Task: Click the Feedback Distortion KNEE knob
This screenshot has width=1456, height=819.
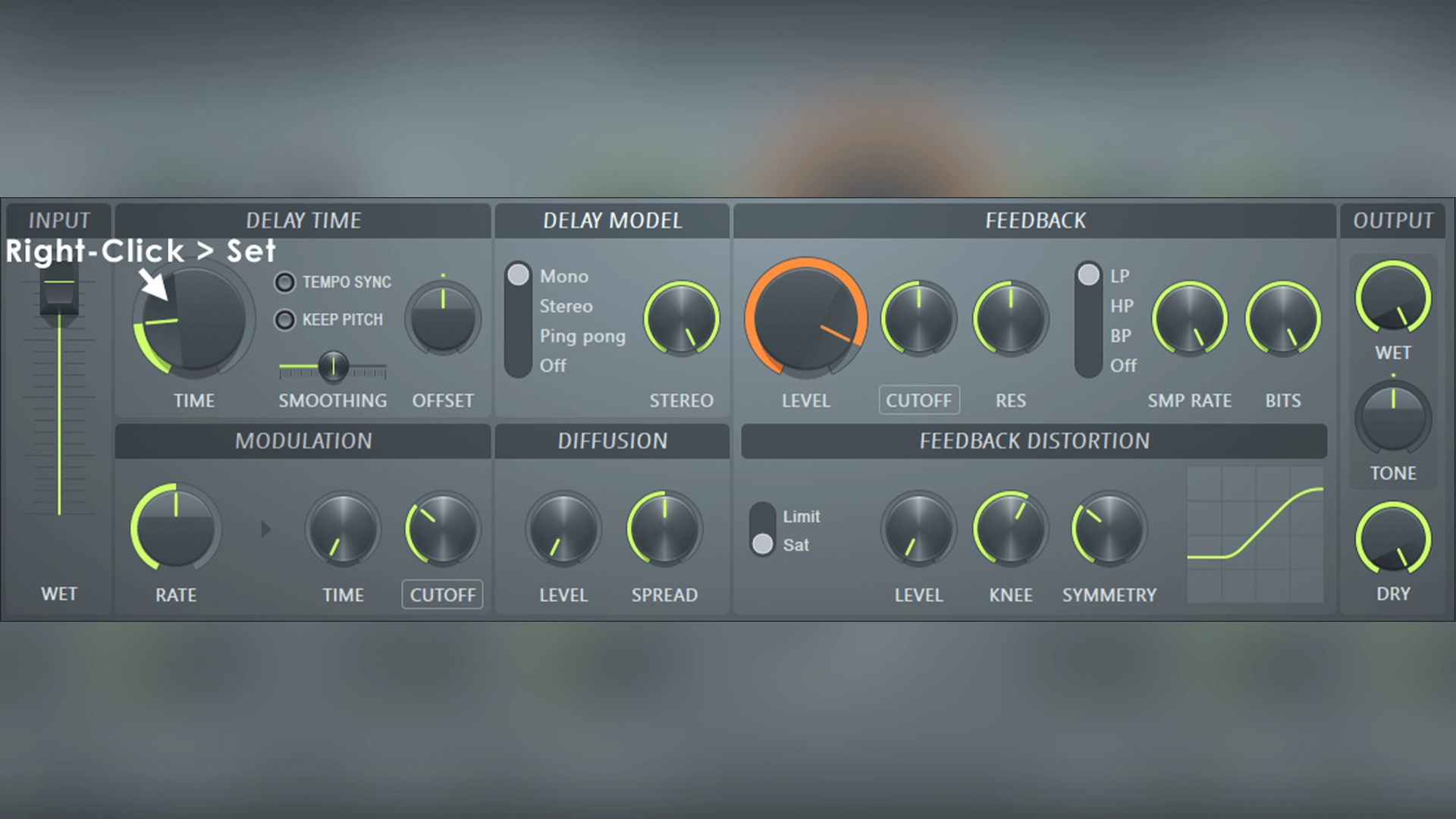Action: coord(1010,528)
